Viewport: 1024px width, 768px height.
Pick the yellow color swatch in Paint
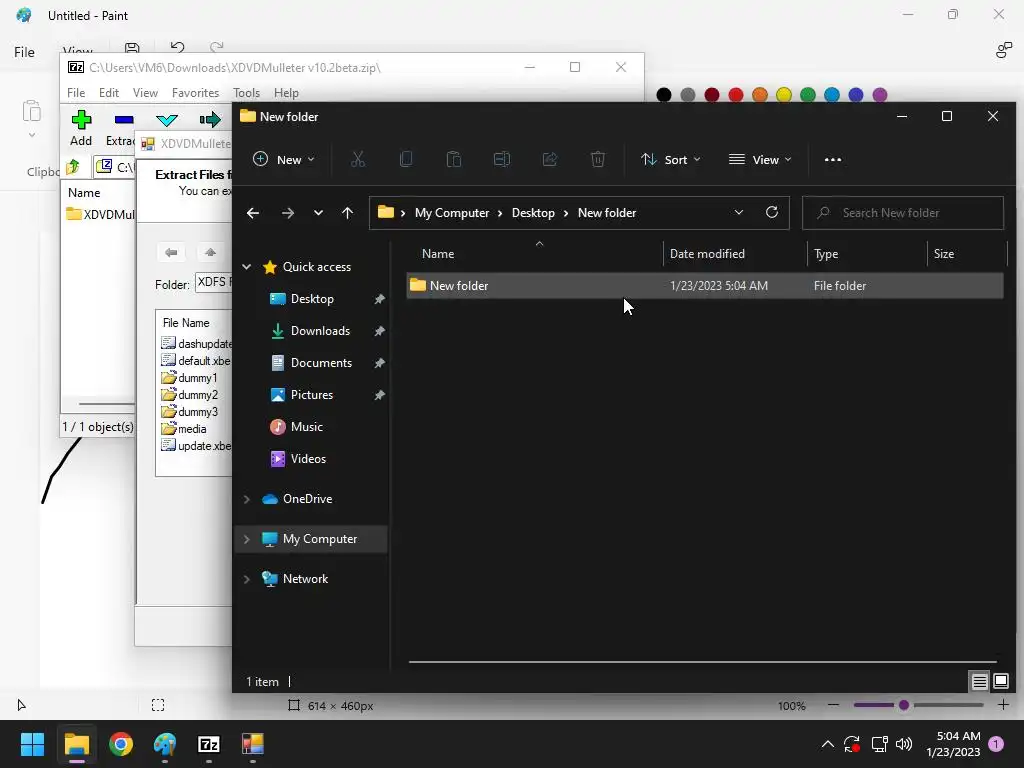(x=784, y=95)
